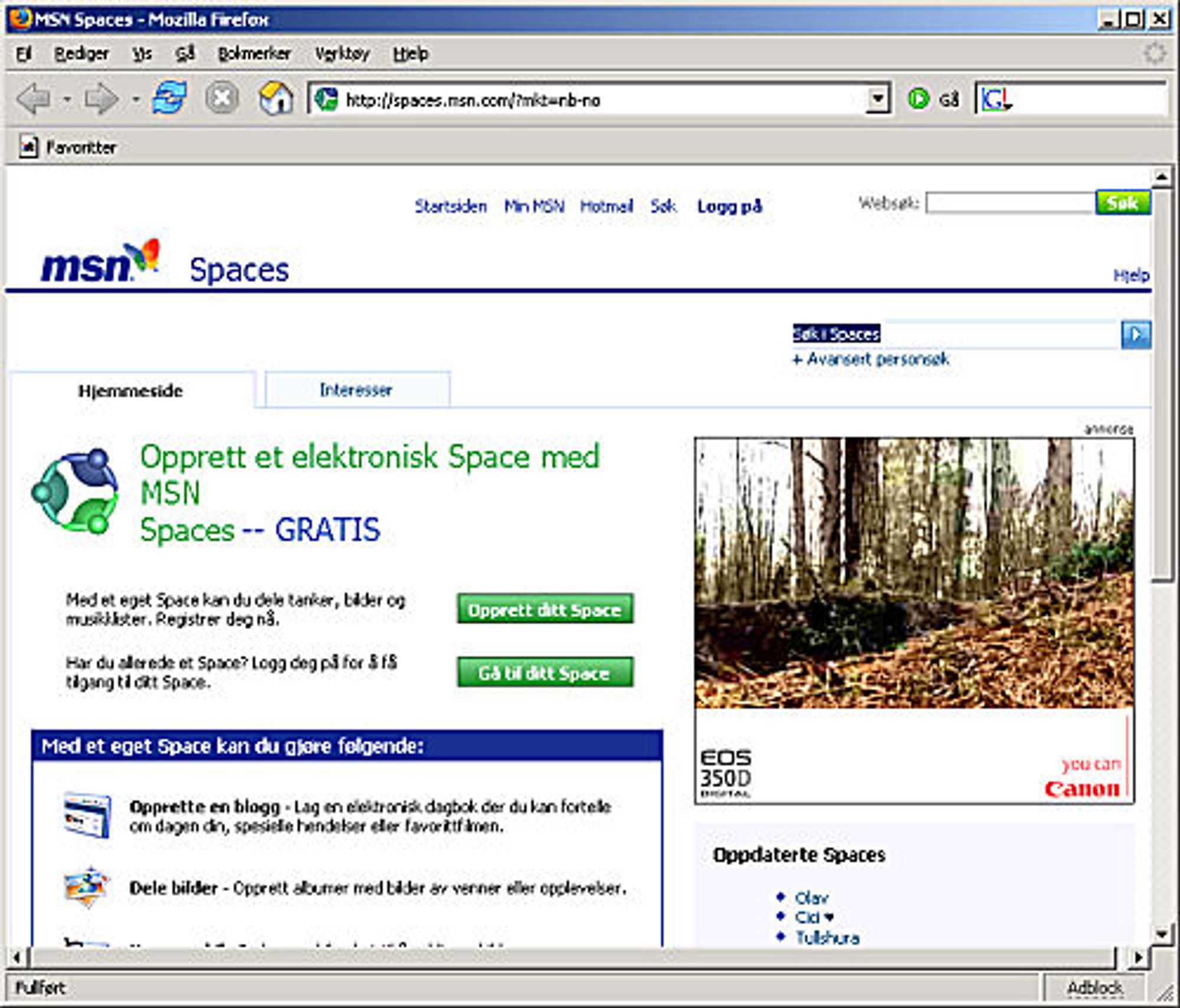Viewport: 1180px width, 1008px height.
Task: Expand the address bar URL dropdown
Action: pos(877,99)
